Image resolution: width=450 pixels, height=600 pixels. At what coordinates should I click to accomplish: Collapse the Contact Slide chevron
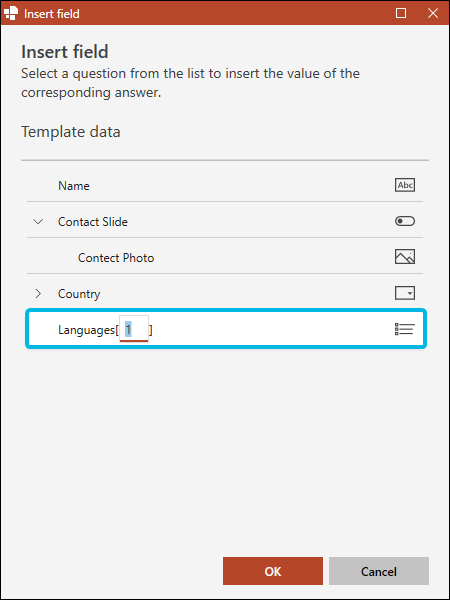point(38,222)
